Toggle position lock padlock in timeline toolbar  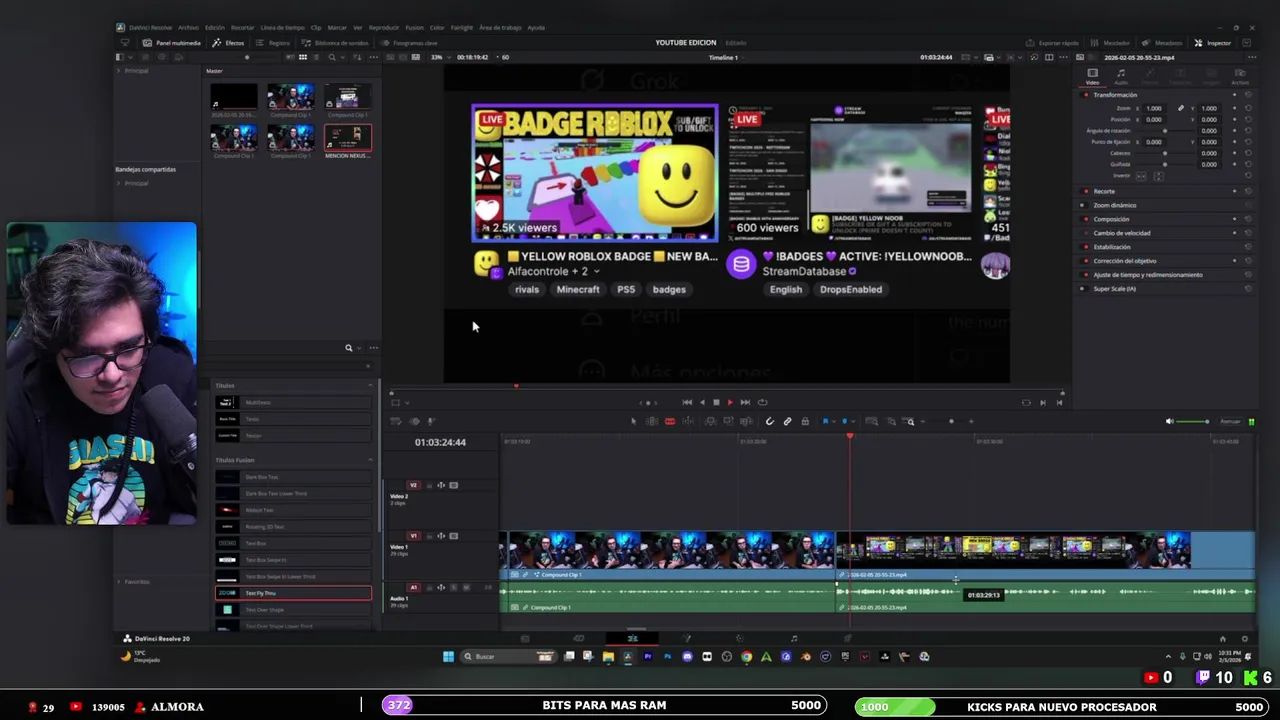[805, 421]
